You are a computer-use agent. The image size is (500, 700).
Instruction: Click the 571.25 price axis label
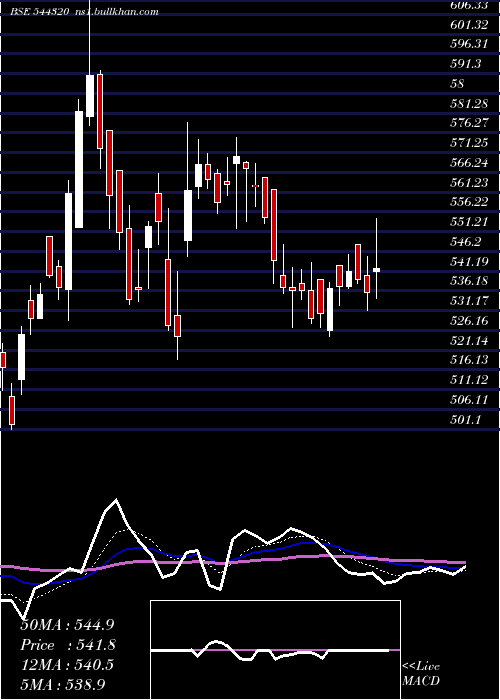pos(469,143)
